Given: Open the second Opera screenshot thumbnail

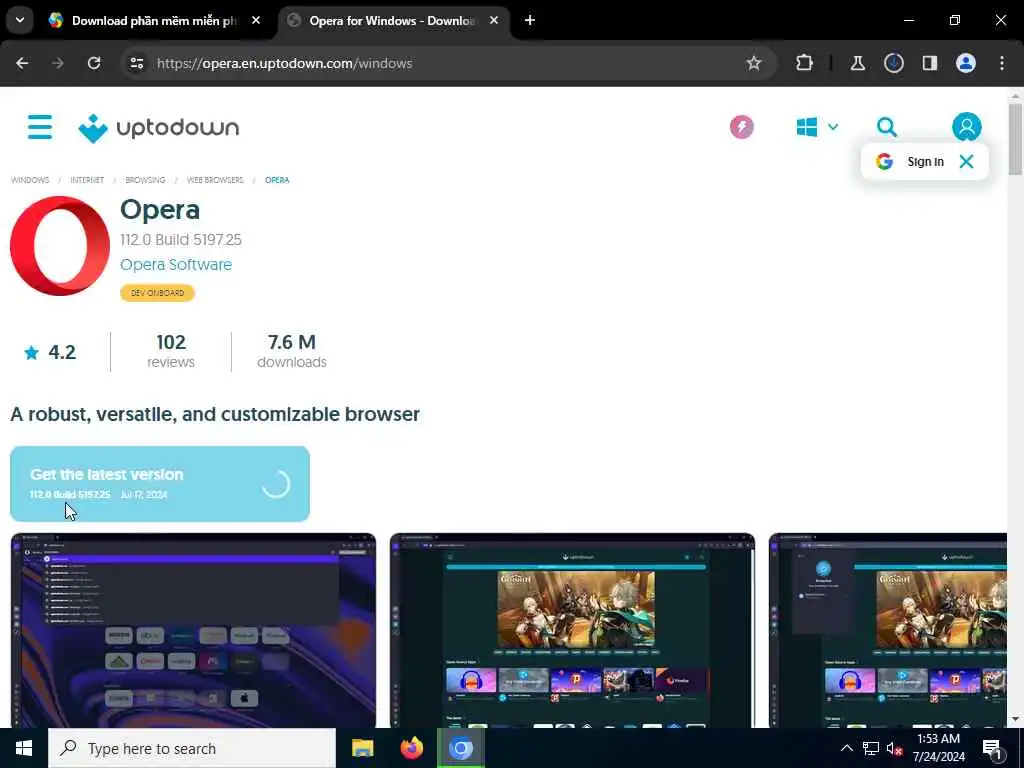Looking at the screenshot, I should point(572,630).
